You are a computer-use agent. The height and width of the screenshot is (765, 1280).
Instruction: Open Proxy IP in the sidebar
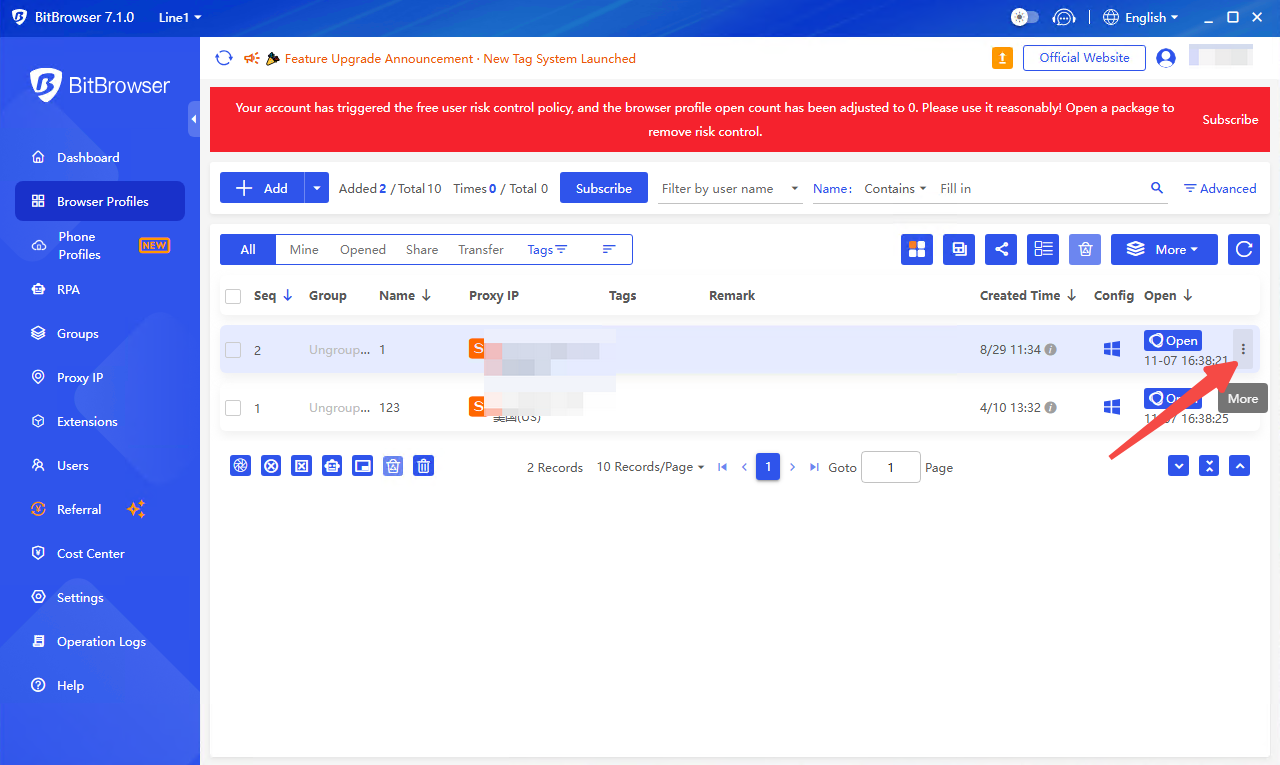(80, 378)
